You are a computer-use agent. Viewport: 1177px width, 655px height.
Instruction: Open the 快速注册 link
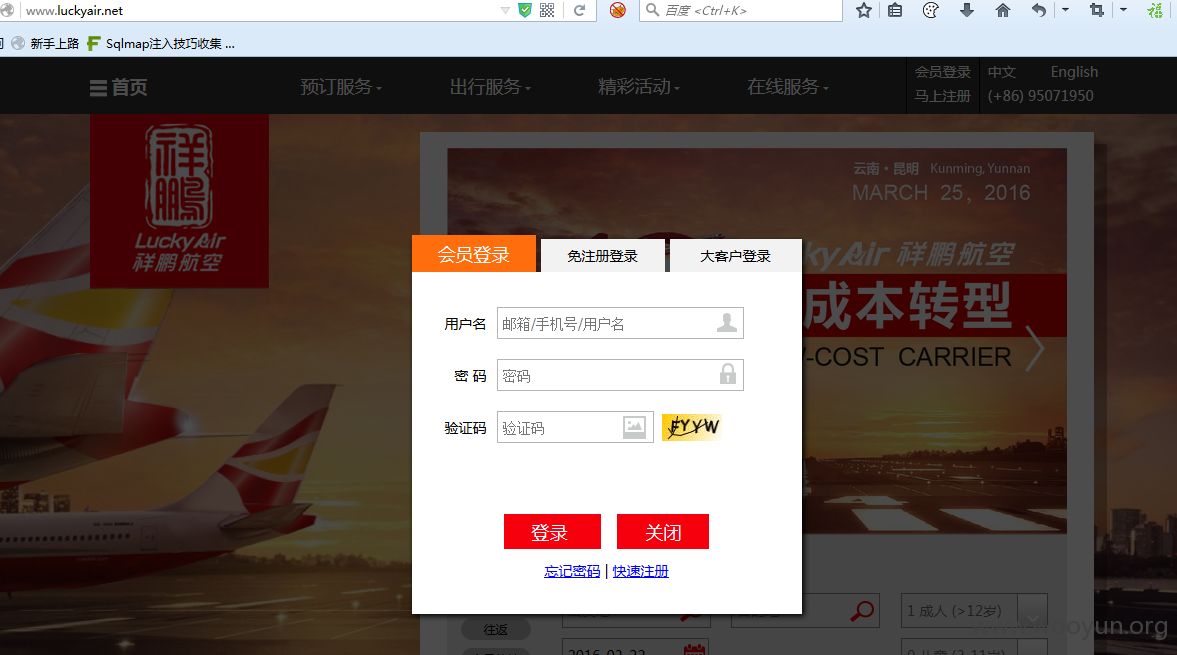coord(640,571)
